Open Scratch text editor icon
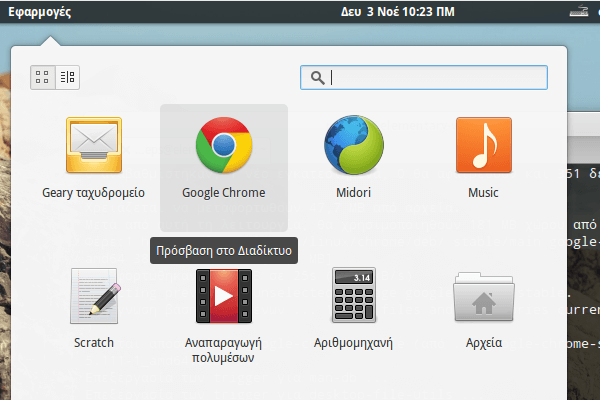 pos(95,296)
